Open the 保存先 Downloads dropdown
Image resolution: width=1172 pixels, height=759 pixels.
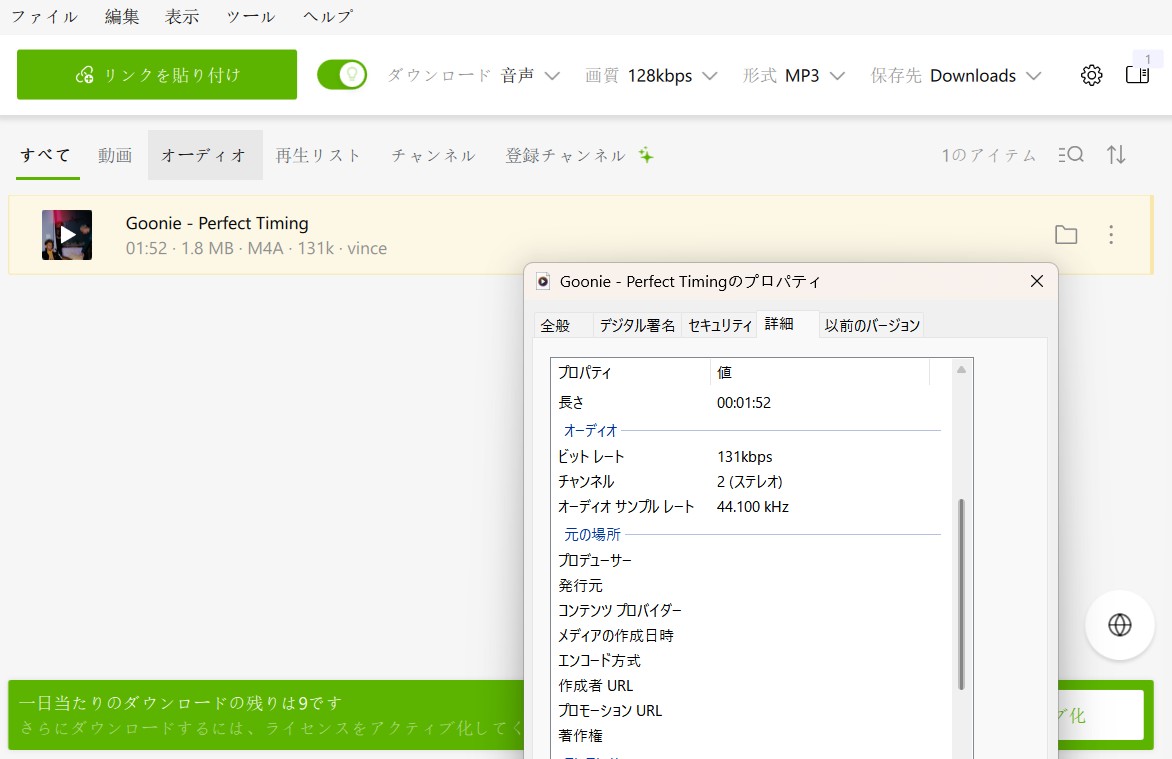(x=956, y=76)
